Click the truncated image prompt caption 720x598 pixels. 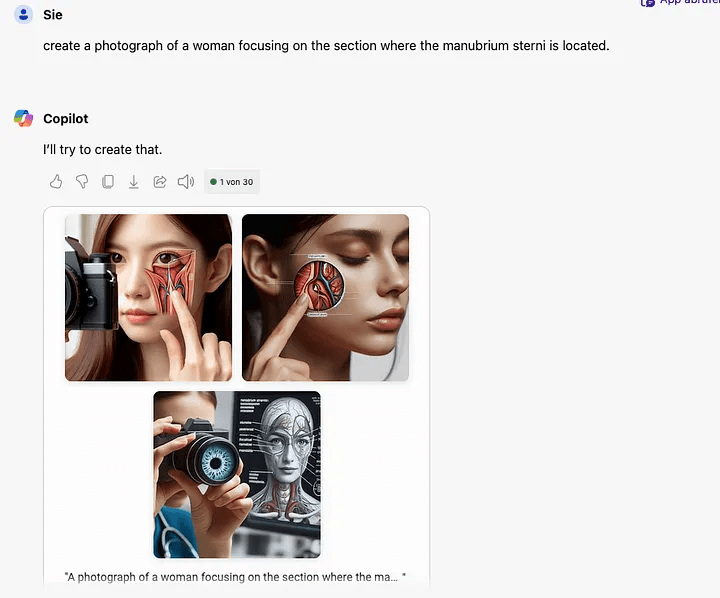234,577
